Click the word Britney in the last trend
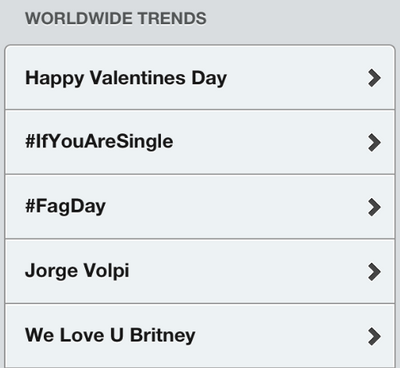Screen dimensions: 400x368 pos(163,335)
